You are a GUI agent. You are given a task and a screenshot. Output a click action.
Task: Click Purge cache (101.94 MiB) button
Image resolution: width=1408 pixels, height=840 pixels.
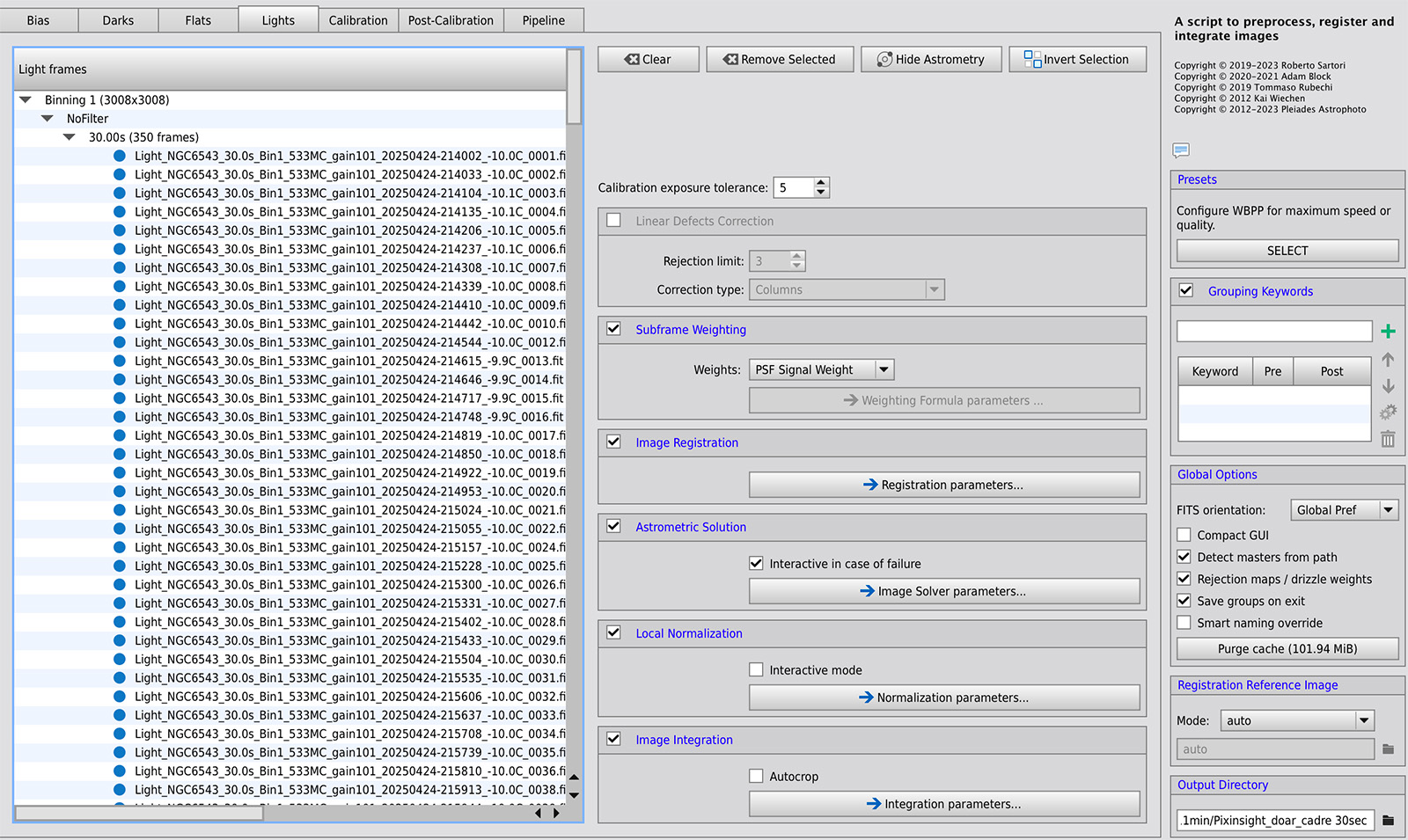click(1287, 649)
